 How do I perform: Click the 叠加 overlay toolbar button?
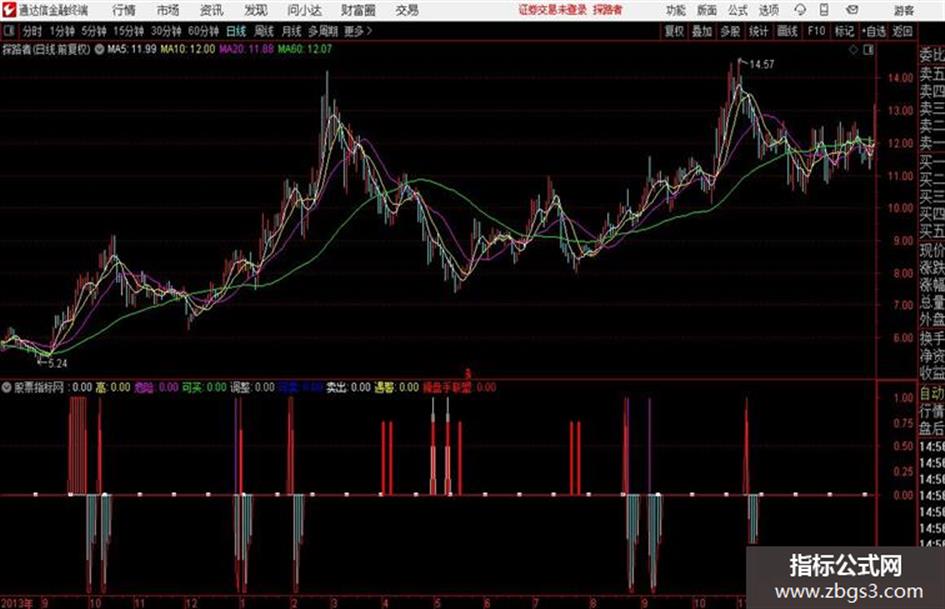tap(702, 31)
